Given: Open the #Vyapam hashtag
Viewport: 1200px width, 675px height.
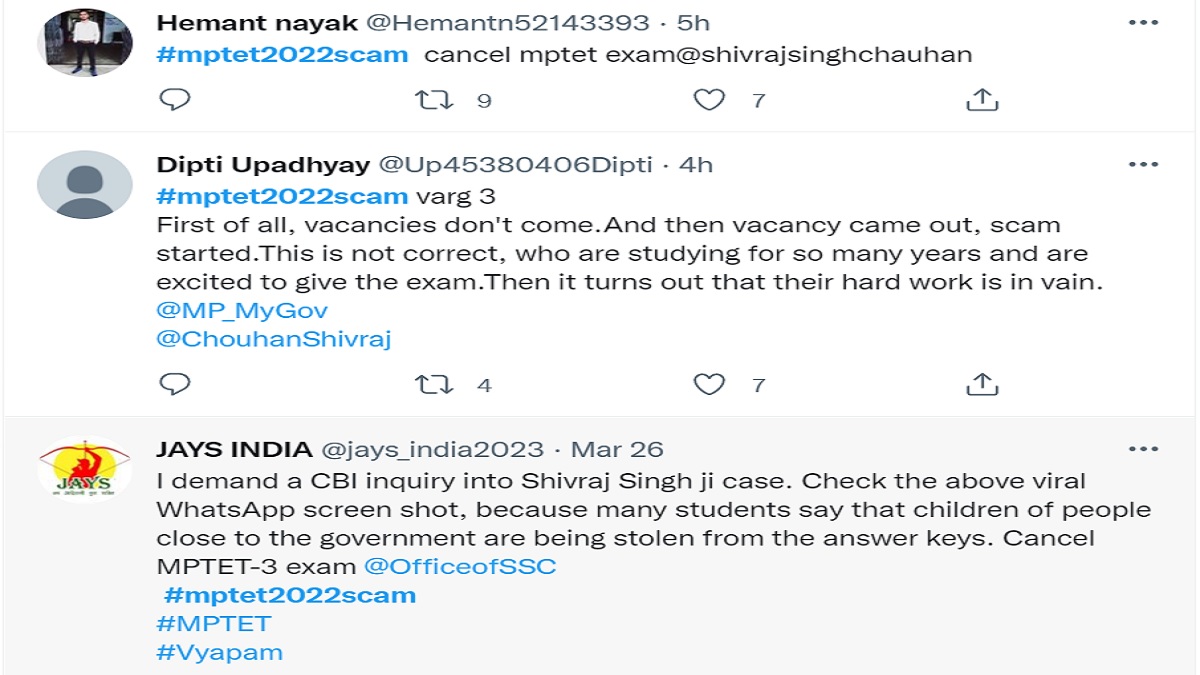Looking at the screenshot, I should pyautogui.click(x=220, y=652).
